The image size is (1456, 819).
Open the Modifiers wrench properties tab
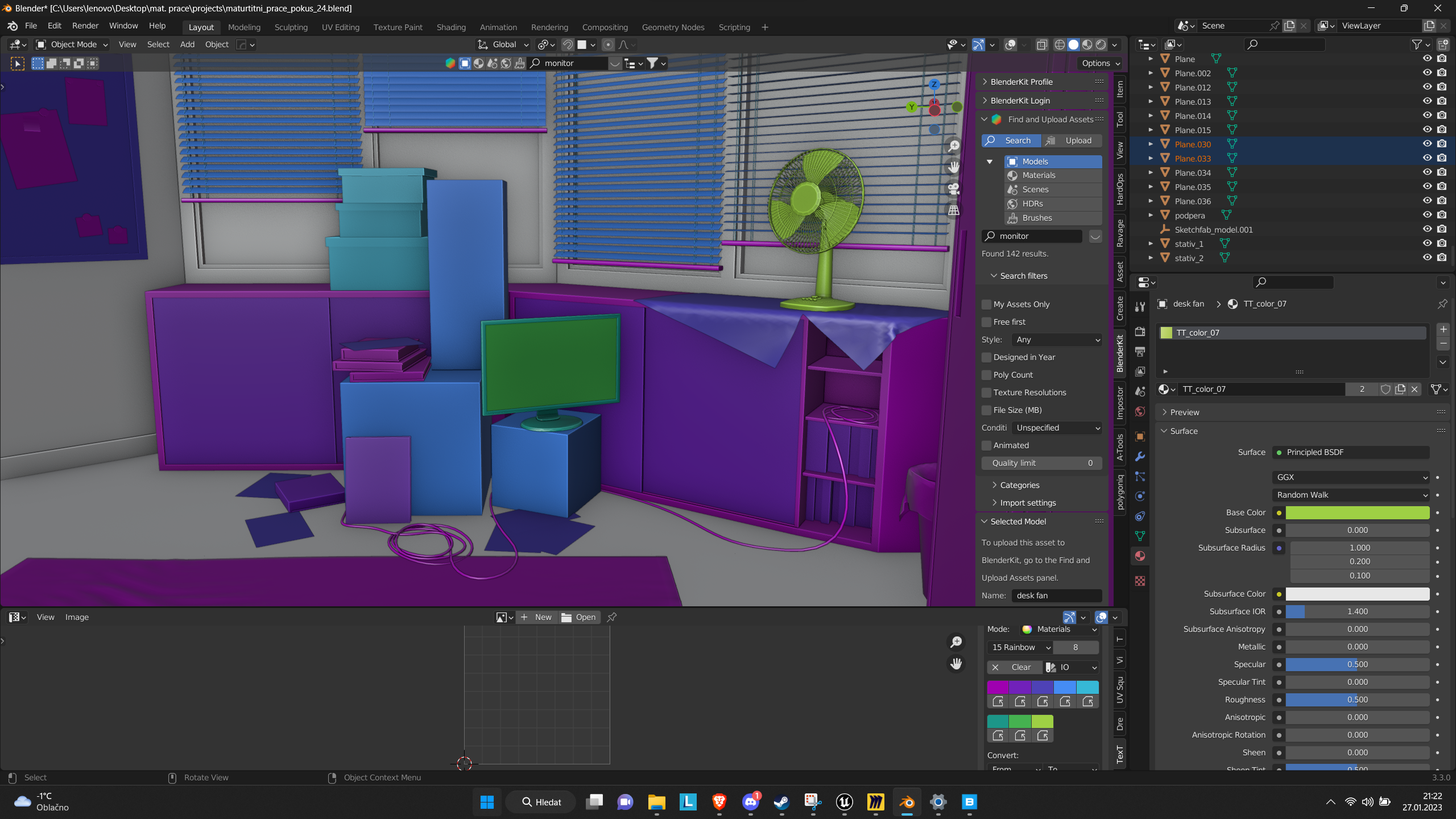(x=1140, y=457)
